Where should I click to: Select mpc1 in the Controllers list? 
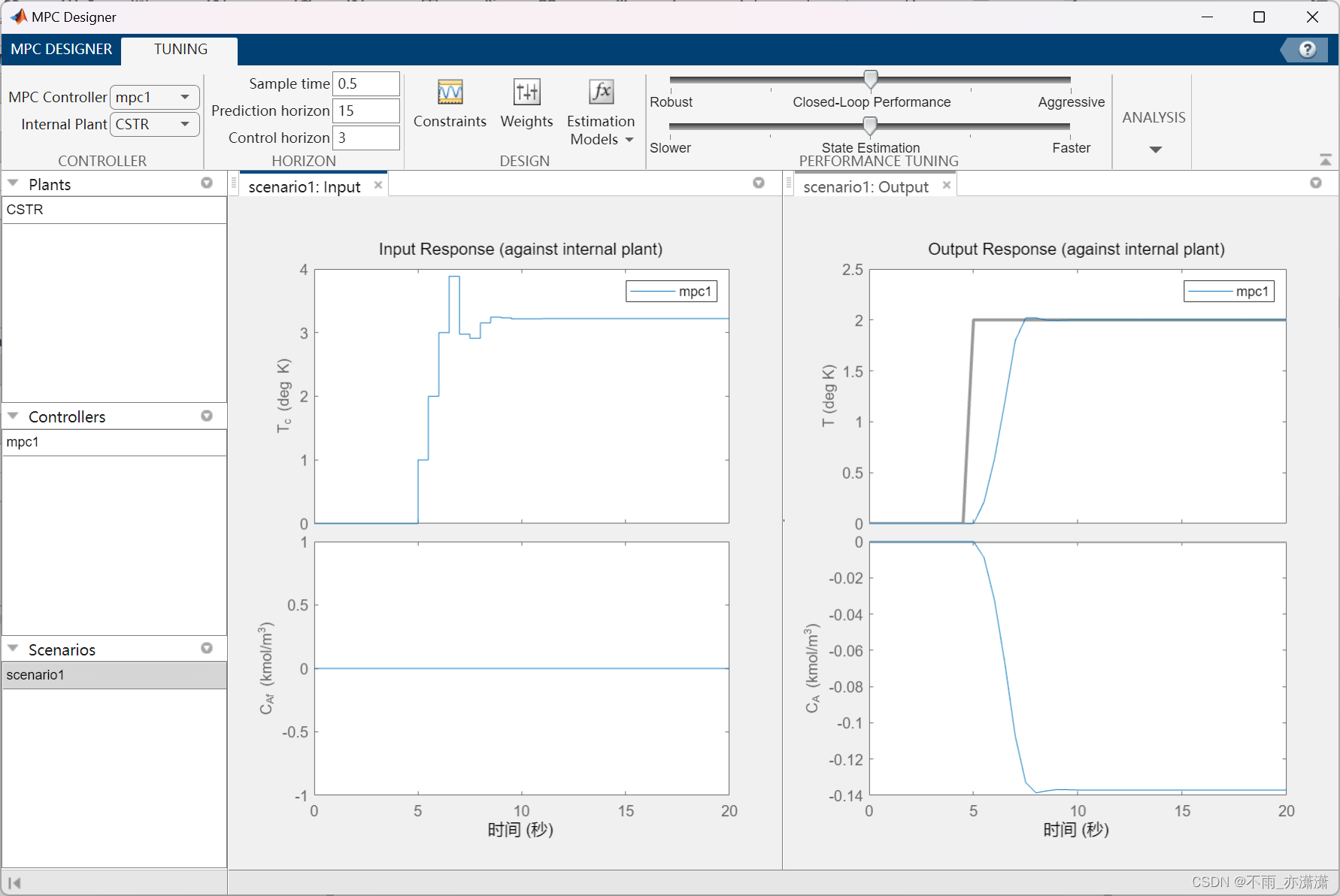(x=114, y=442)
